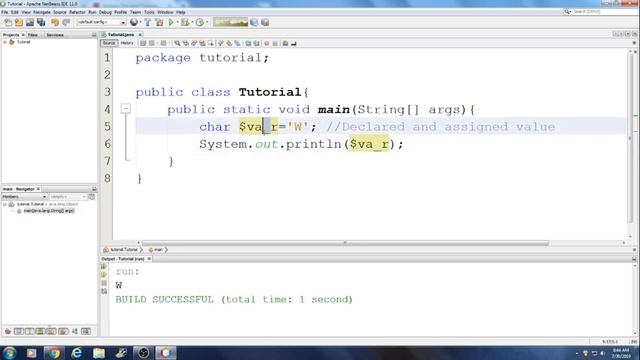Open the Edit menu

(x=15, y=12)
